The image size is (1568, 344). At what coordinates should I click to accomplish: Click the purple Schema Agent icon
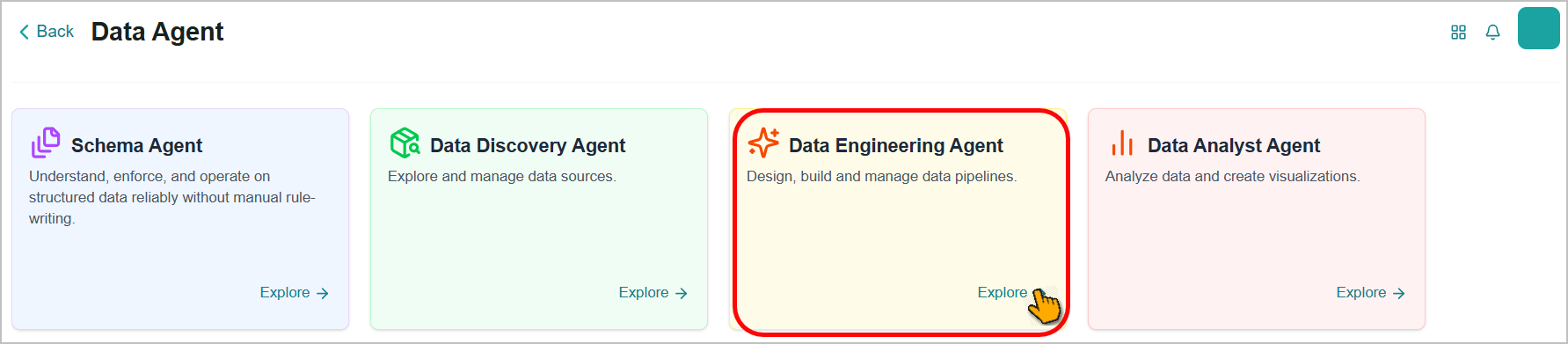pyautogui.click(x=46, y=143)
